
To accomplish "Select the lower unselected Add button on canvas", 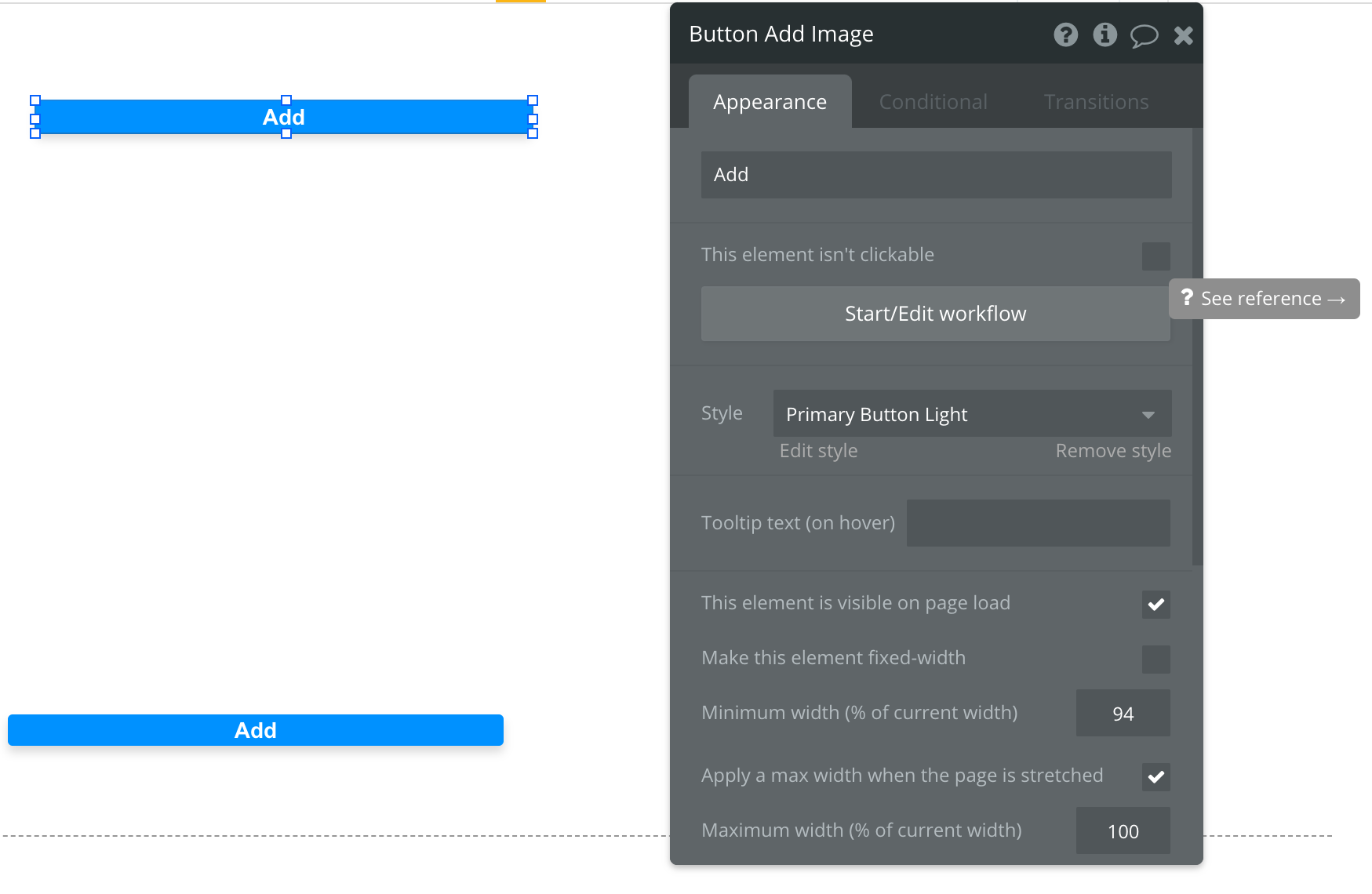I will [256, 730].
